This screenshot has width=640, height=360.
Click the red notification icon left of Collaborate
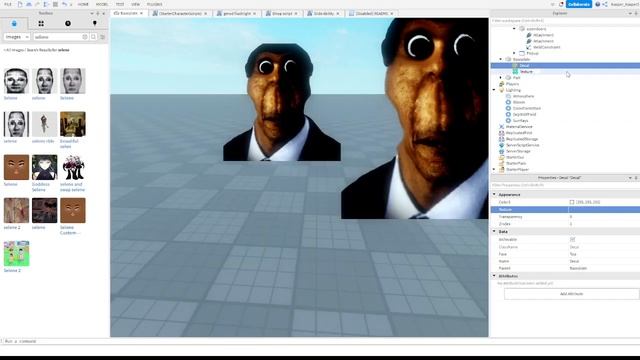(x=561, y=4)
